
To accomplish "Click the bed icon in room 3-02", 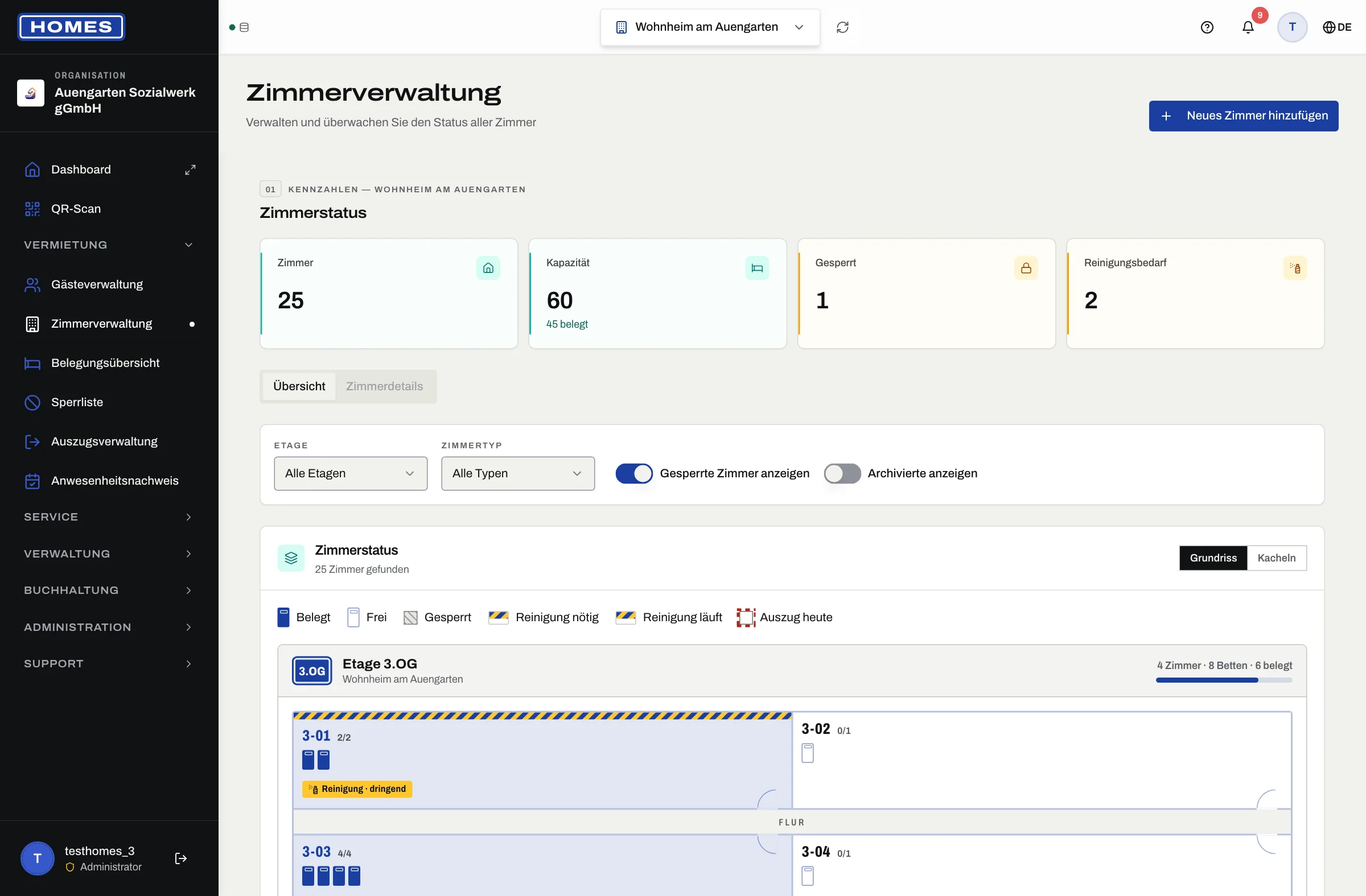I will point(808,753).
